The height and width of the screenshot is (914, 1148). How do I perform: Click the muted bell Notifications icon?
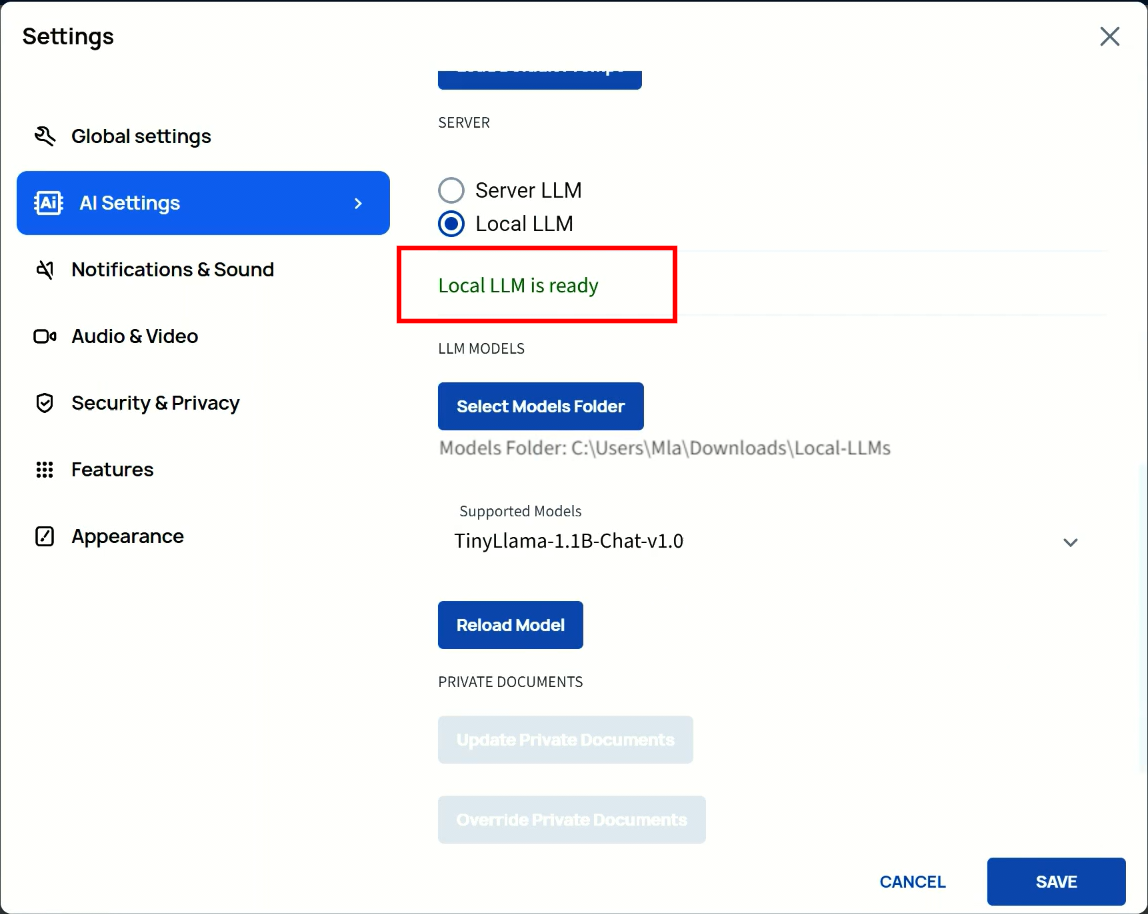tap(44, 270)
